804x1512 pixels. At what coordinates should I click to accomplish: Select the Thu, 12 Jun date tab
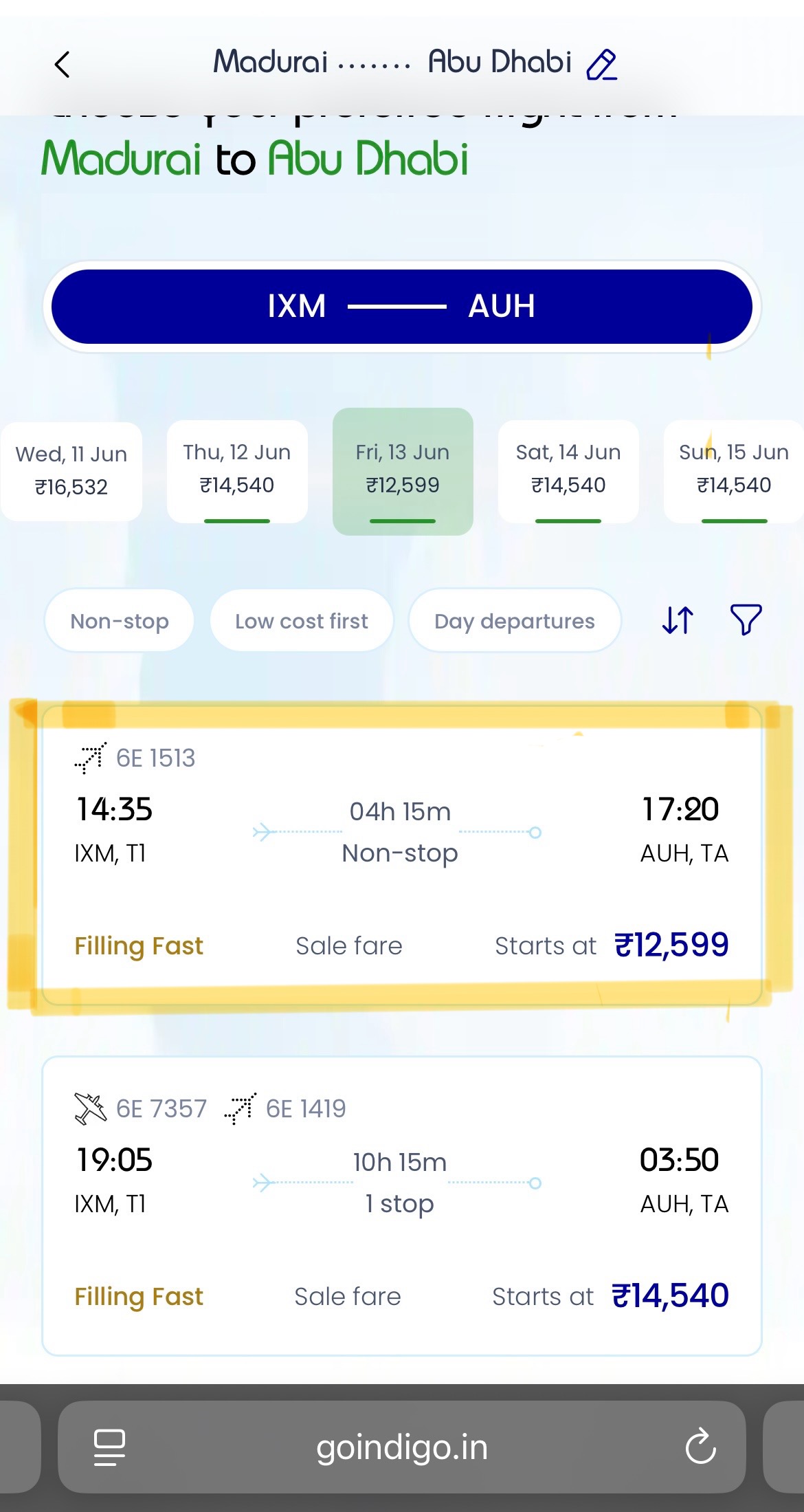pyautogui.click(x=237, y=471)
